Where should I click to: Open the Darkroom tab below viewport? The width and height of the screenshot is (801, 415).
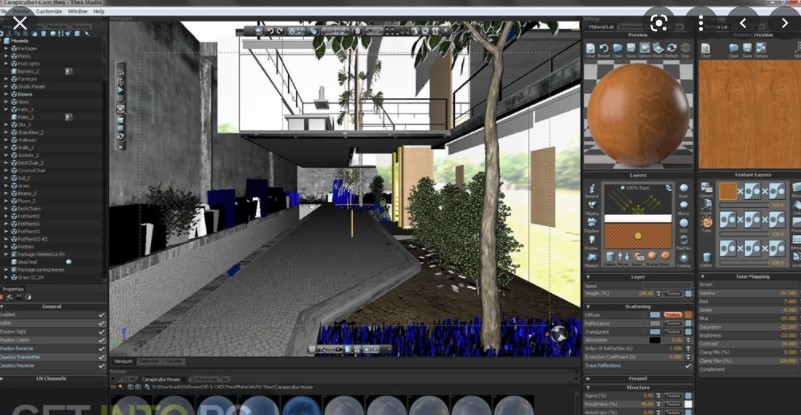[x=149, y=361]
